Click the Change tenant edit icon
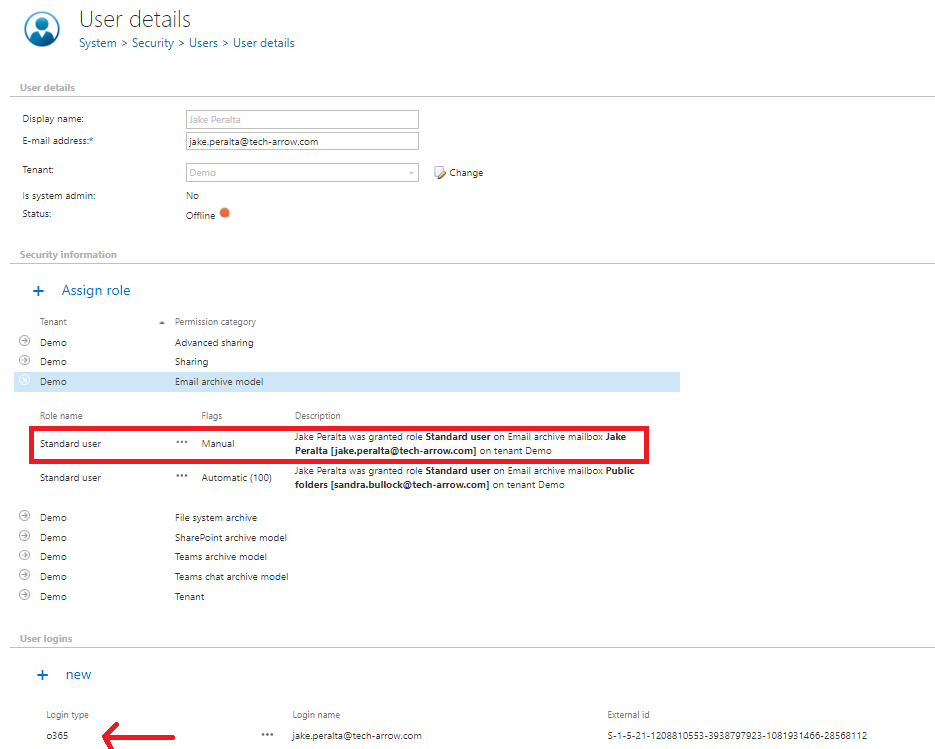 point(440,173)
